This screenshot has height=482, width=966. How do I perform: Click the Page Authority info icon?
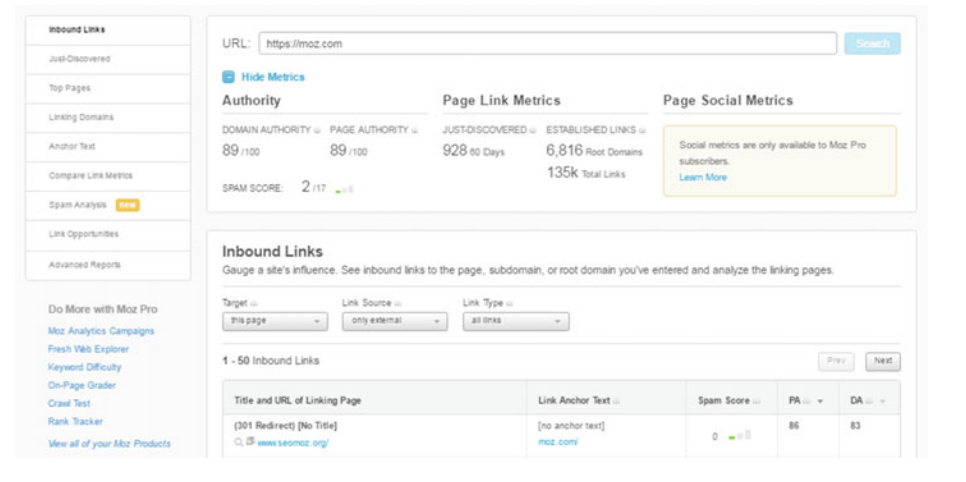415,131
